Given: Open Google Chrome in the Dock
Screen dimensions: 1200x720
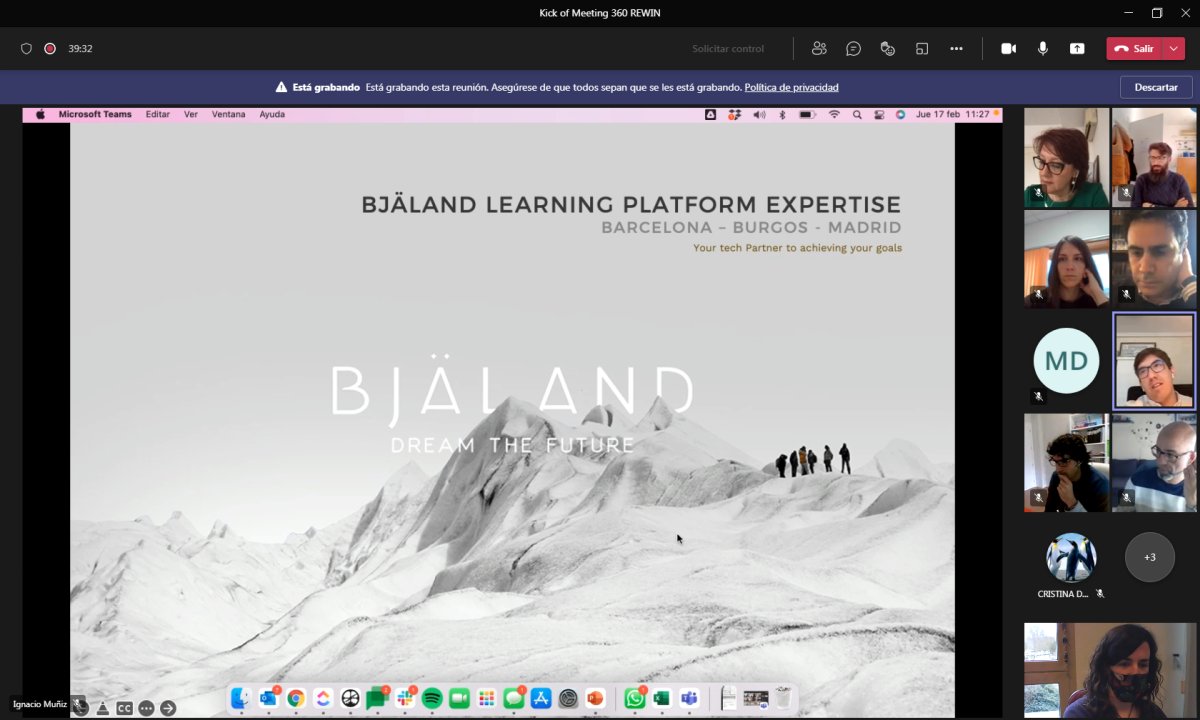Looking at the screenshot, I should point(296,699).
